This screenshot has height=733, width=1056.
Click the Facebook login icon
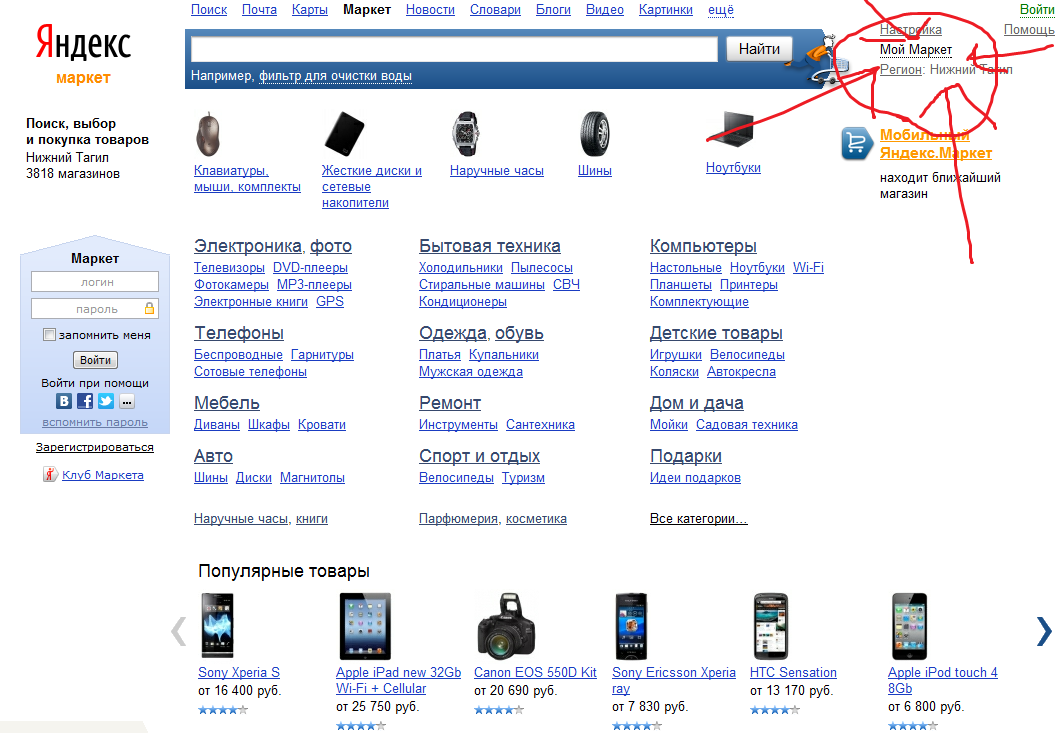click(85, 402)
